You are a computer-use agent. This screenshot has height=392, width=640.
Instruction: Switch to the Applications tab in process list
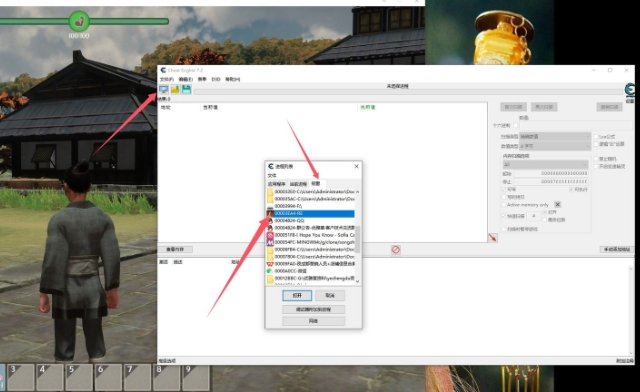click(x=276, y=184)
